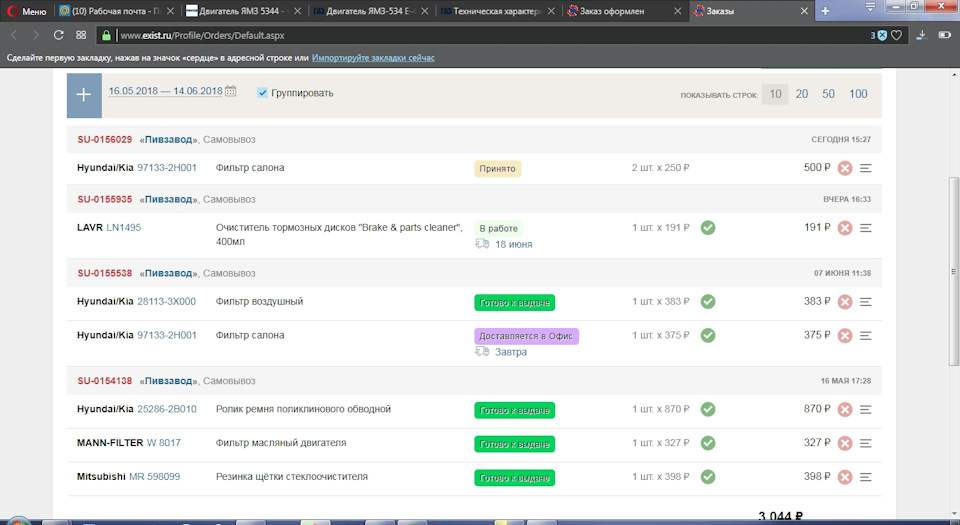This screenshot has width=960, height=525.
Task: Open the Opera Меню button
Action: pyautogui.click(x=27, y=11)
